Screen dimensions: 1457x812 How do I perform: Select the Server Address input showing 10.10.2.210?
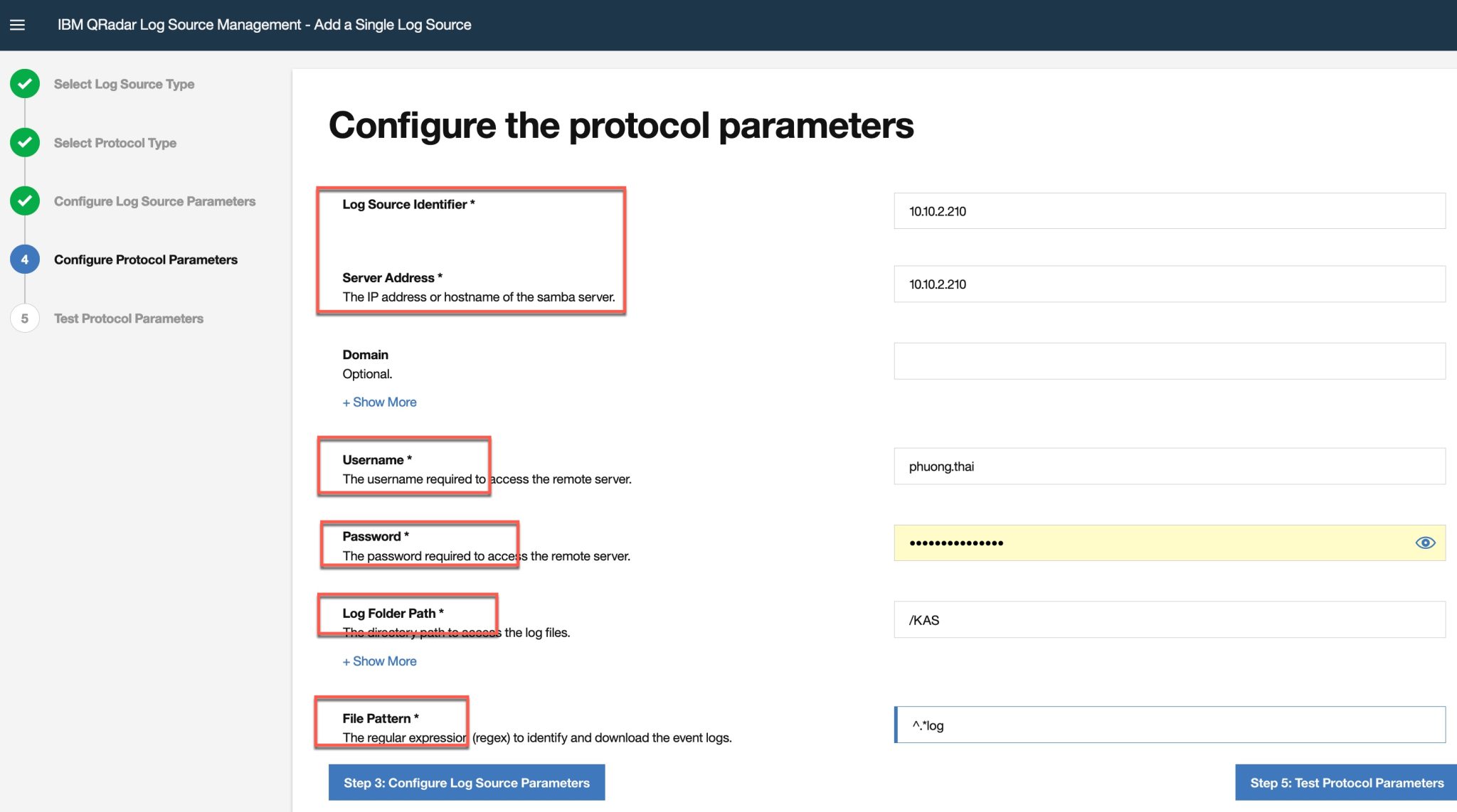click(x=1169, y=284)
